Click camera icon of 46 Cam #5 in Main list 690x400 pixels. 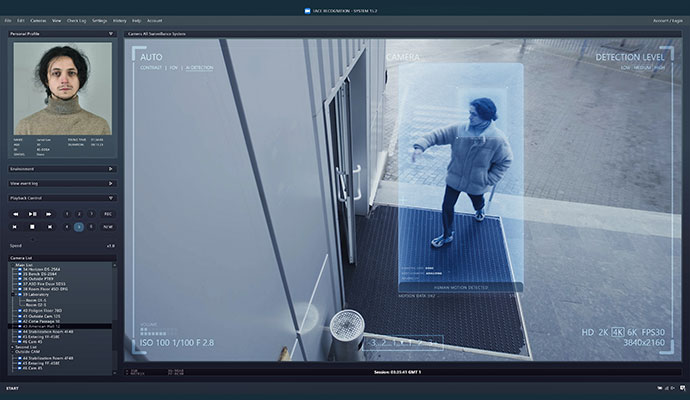point(20,341)
